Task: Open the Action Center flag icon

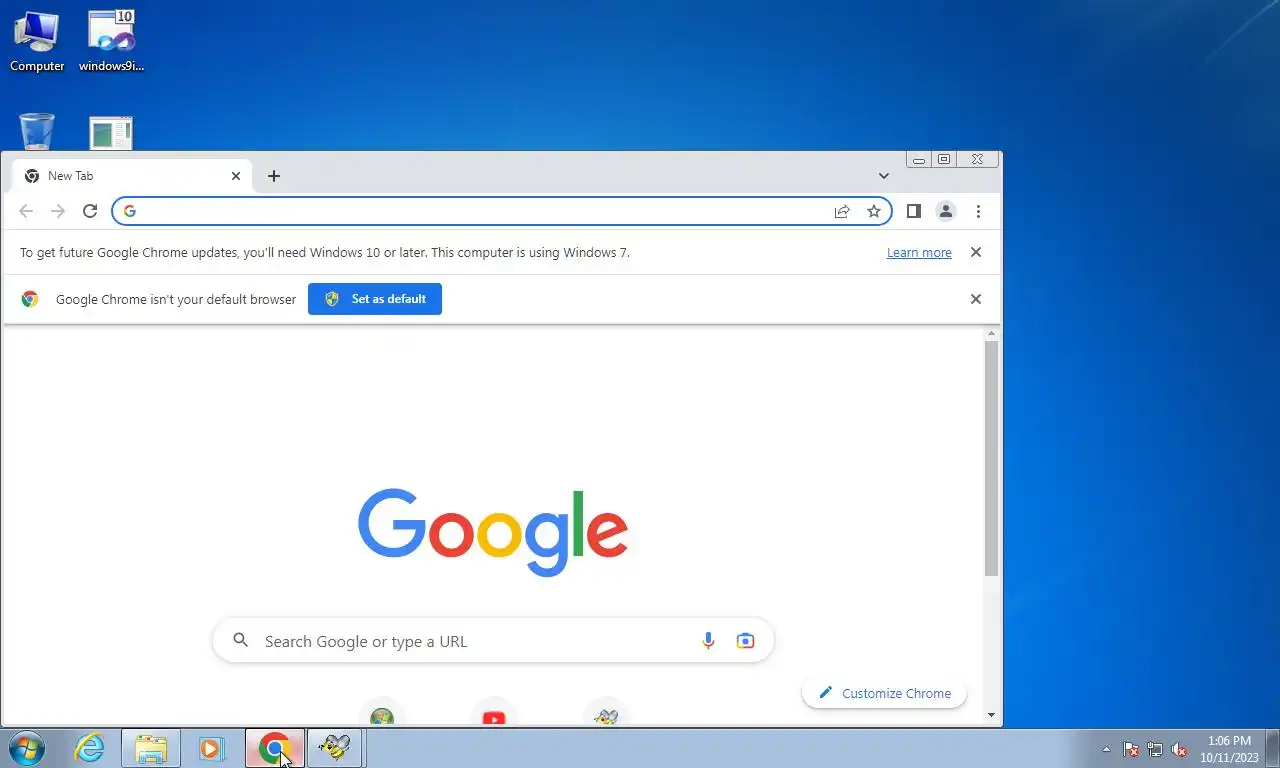Action: pyautogui.click(x=1131, y=749)
